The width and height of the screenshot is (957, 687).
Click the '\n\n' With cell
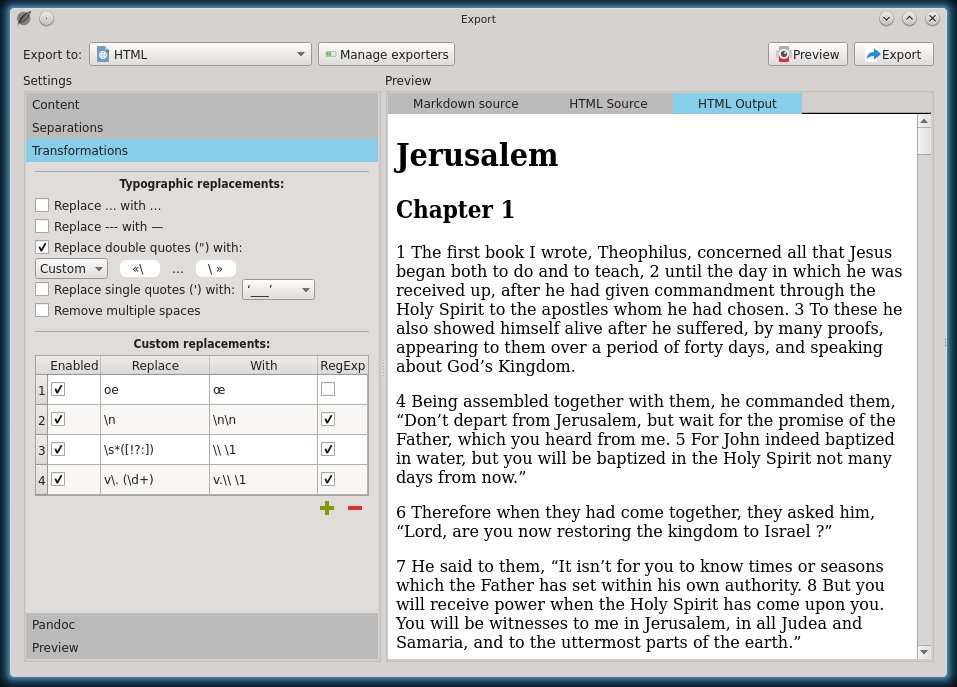(x=264, y=419)
